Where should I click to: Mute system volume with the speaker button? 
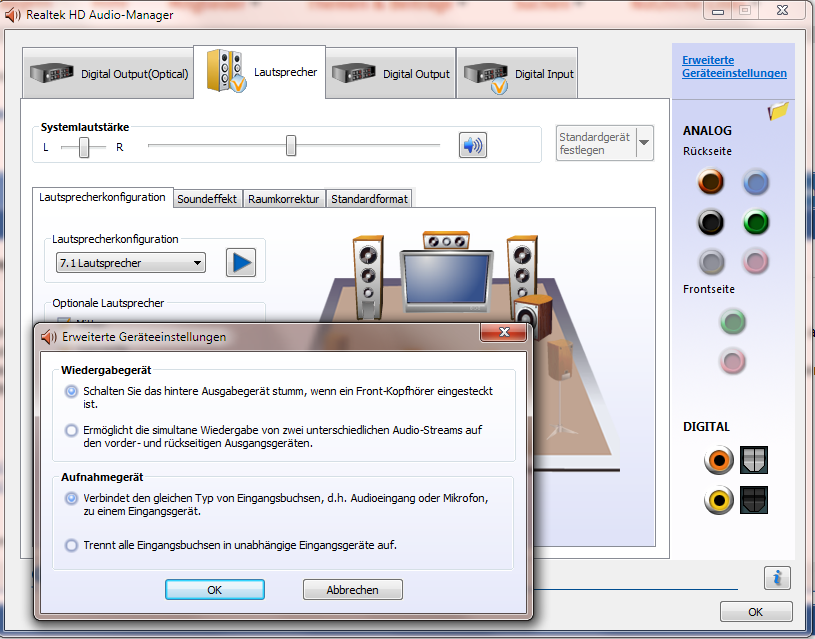click(x=472, y=145)
